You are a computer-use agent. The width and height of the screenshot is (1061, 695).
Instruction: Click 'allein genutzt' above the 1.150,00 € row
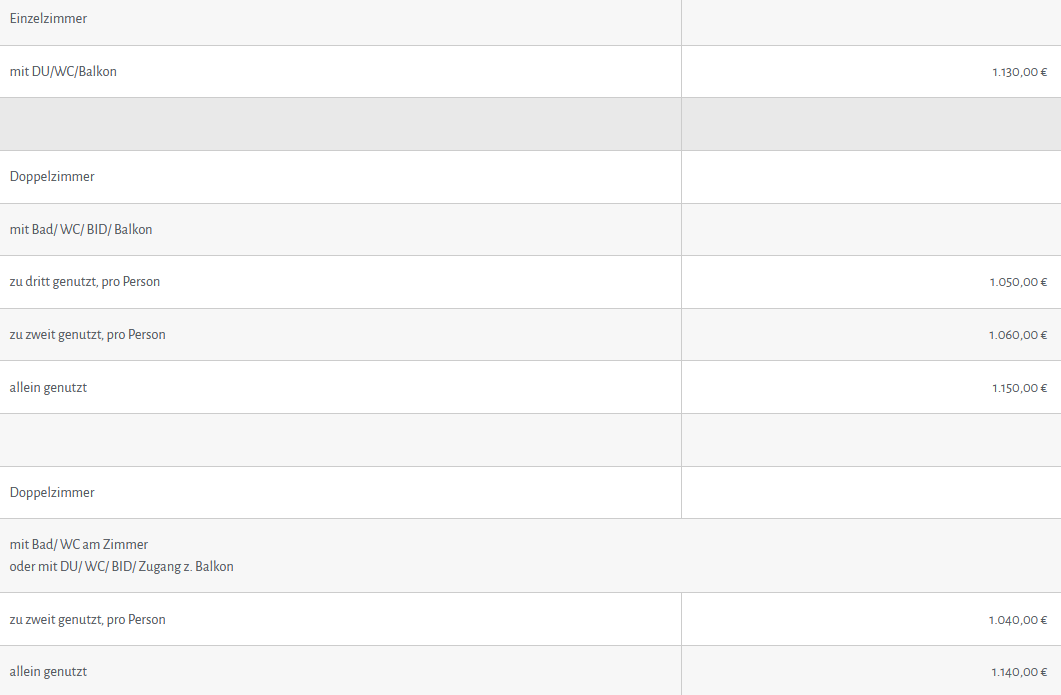pyautogui.click(x=48, y=388)
